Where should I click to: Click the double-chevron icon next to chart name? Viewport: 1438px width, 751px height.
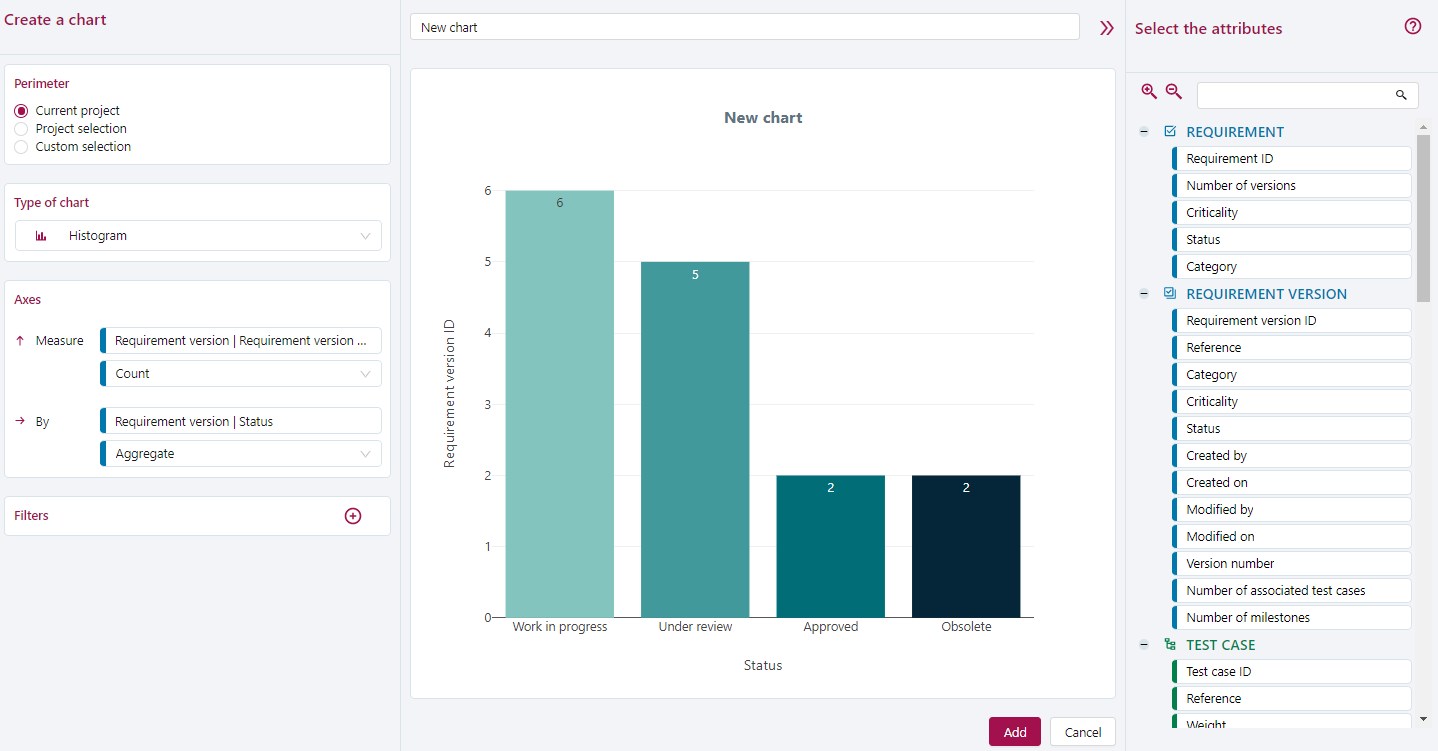point(1106,27)
